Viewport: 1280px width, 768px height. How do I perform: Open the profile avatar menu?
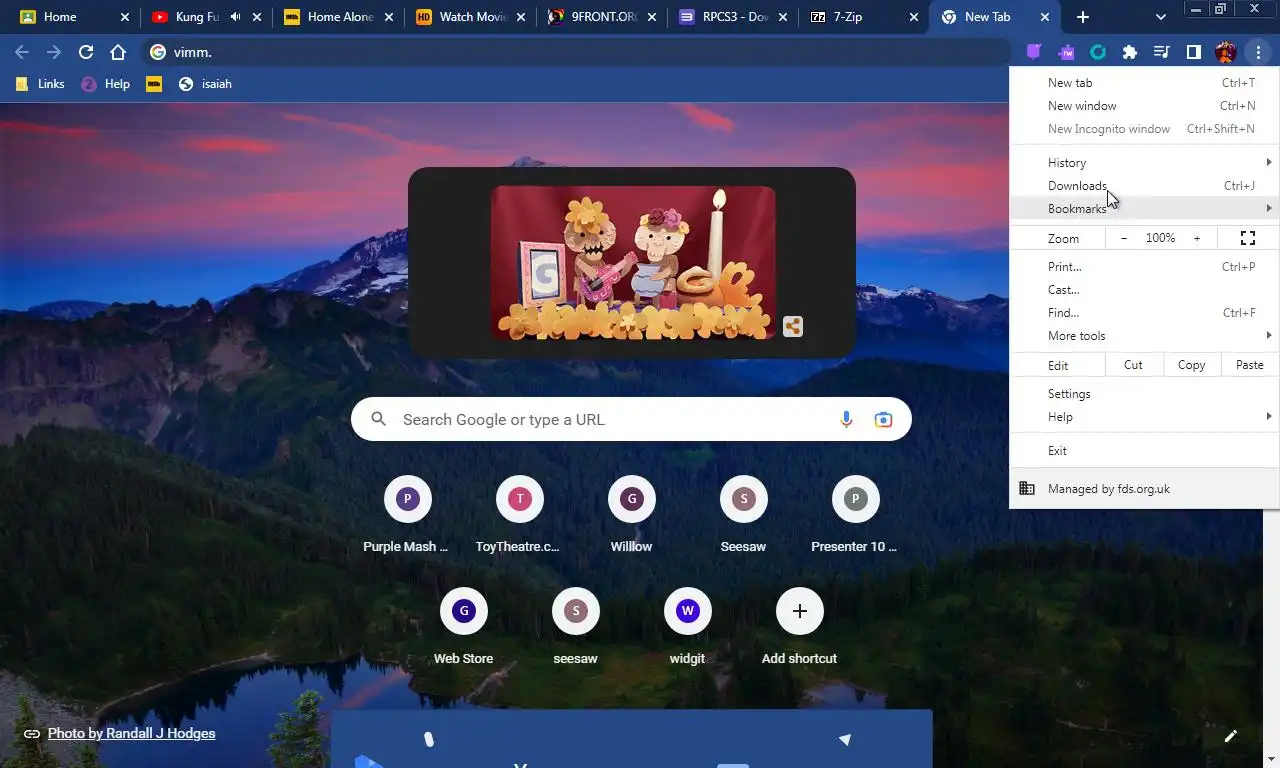pos(1226,52)
